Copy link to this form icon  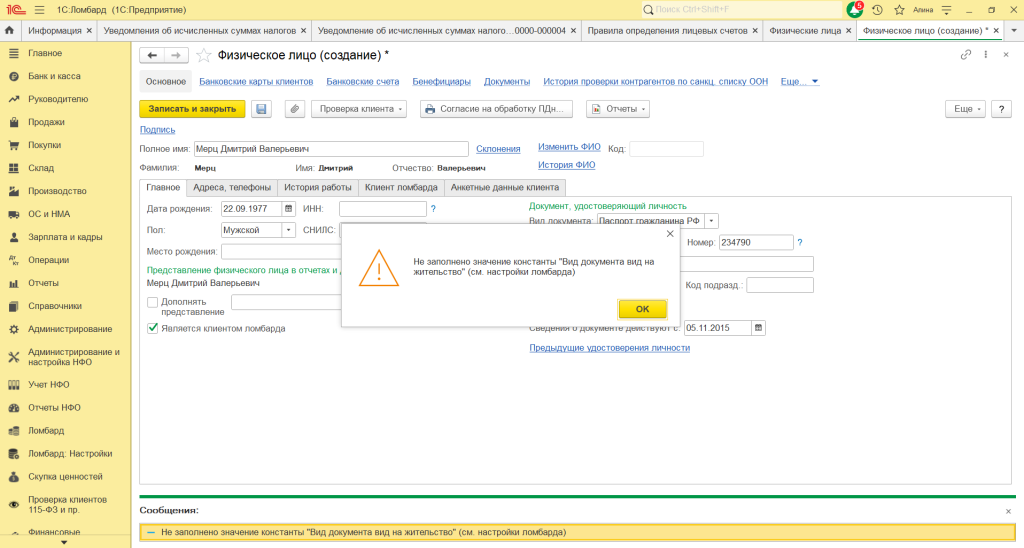pyautogui.click(x=966, y=55)
